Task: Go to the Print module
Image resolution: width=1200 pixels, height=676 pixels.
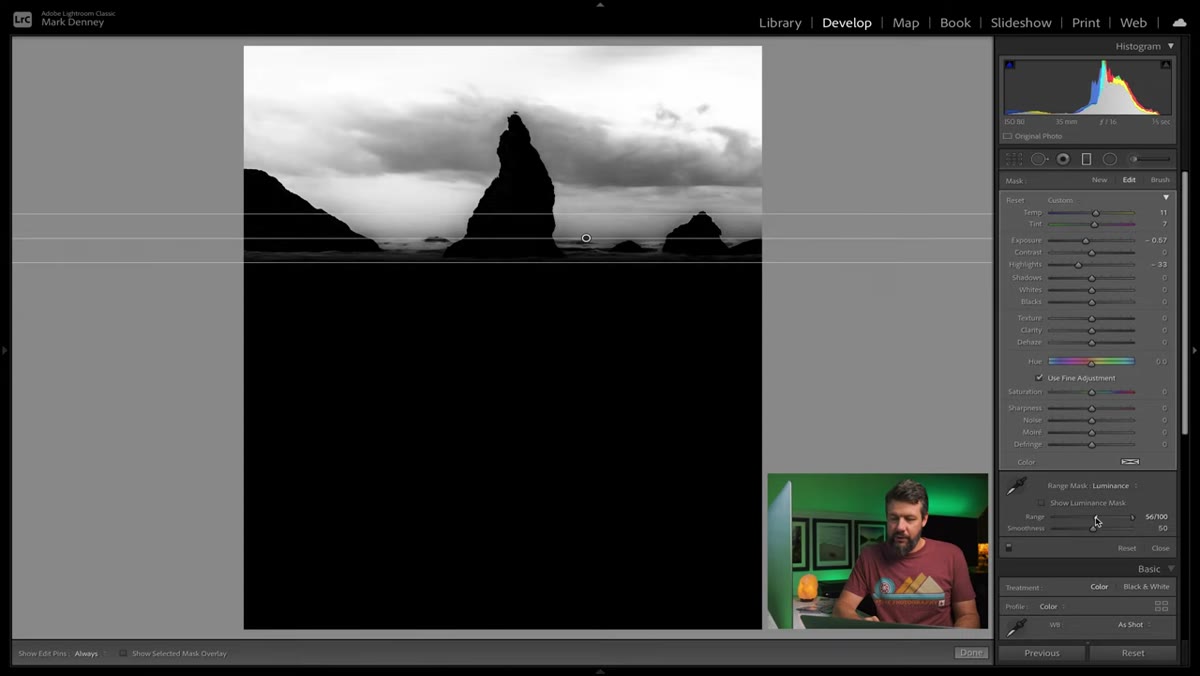Action: tap(1086, 22)
